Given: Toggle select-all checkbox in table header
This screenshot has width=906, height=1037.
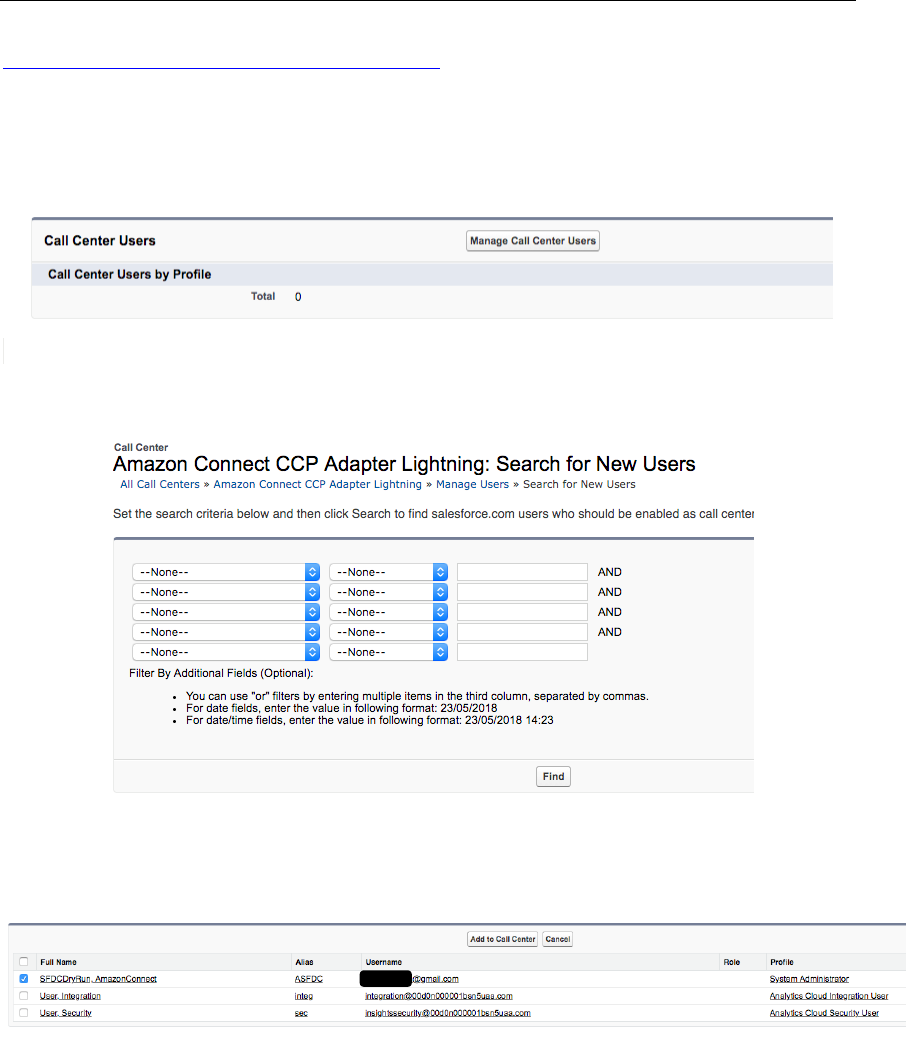Looking at the screenshot, I should [x=24, y=962].
